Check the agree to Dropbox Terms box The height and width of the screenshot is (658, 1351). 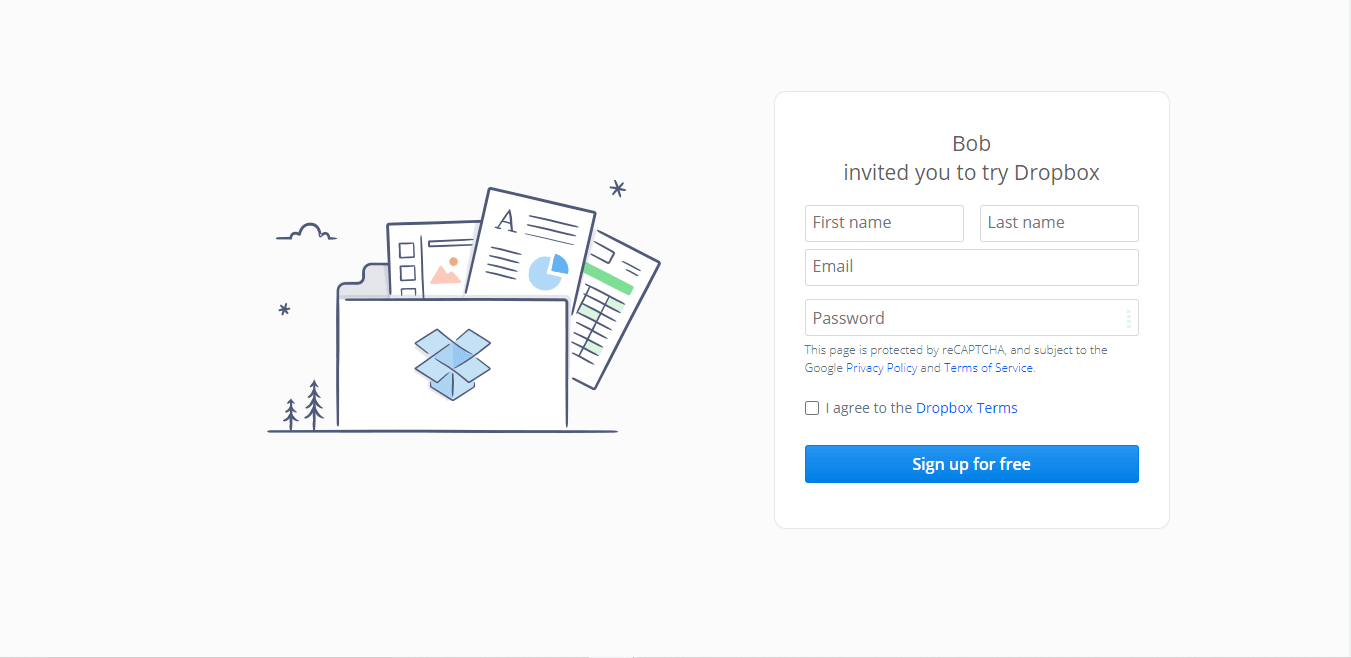812,408
